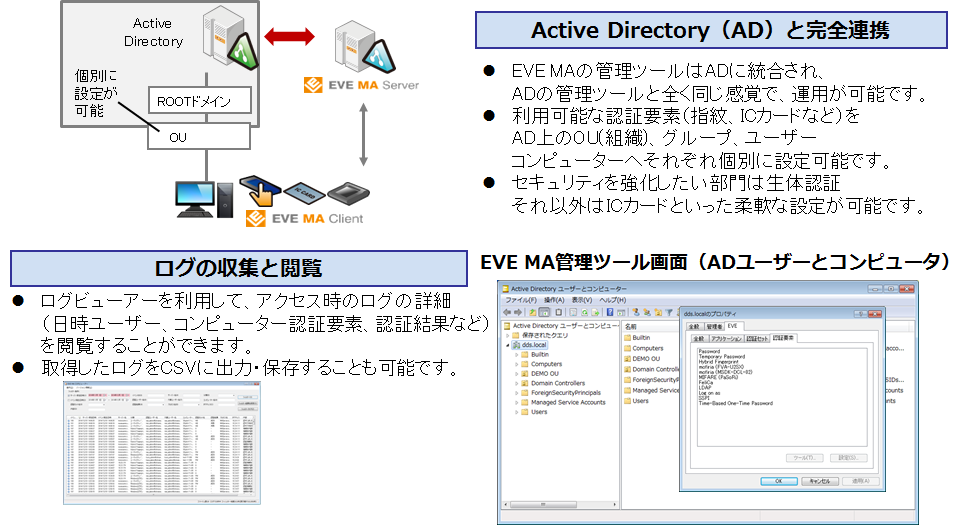
Task: Open outer 全般 tab beside 管理者
Action: pos(694,326)
